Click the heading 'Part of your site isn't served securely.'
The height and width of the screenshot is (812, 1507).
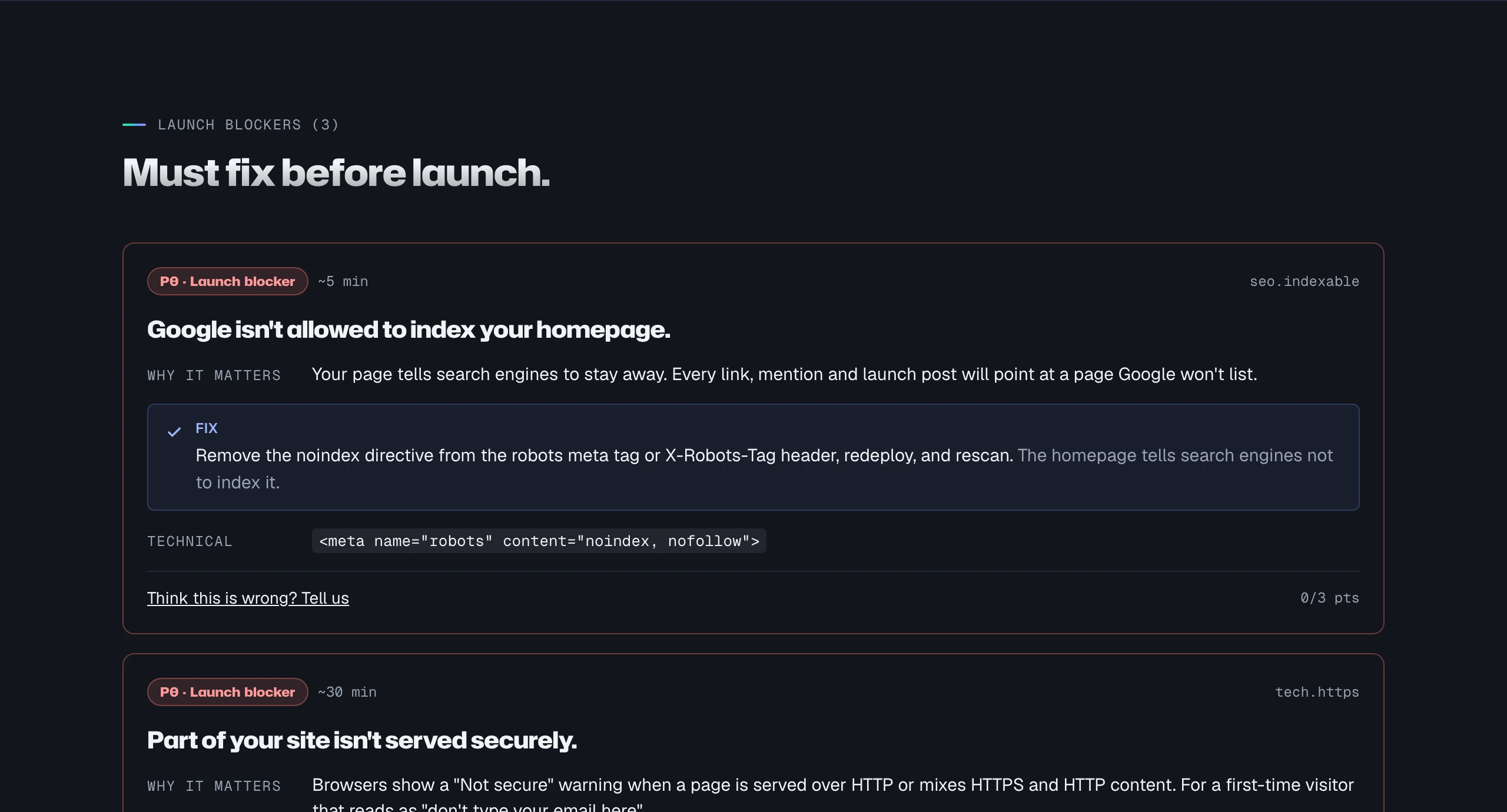362,740
